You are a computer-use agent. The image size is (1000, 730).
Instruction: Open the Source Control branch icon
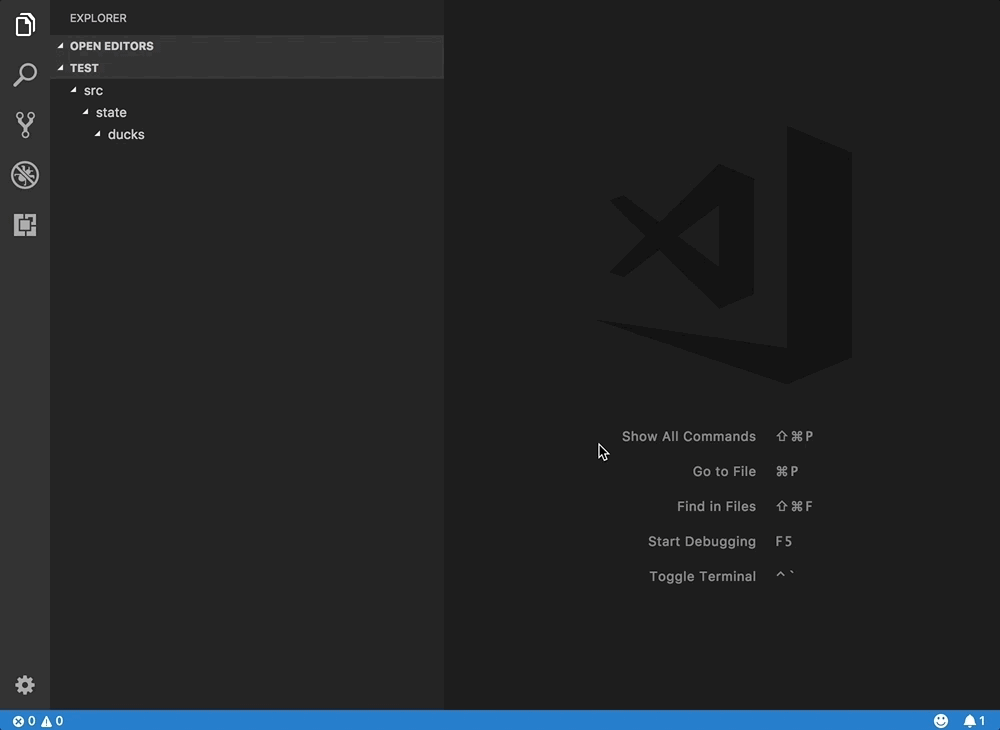(25, 124)
